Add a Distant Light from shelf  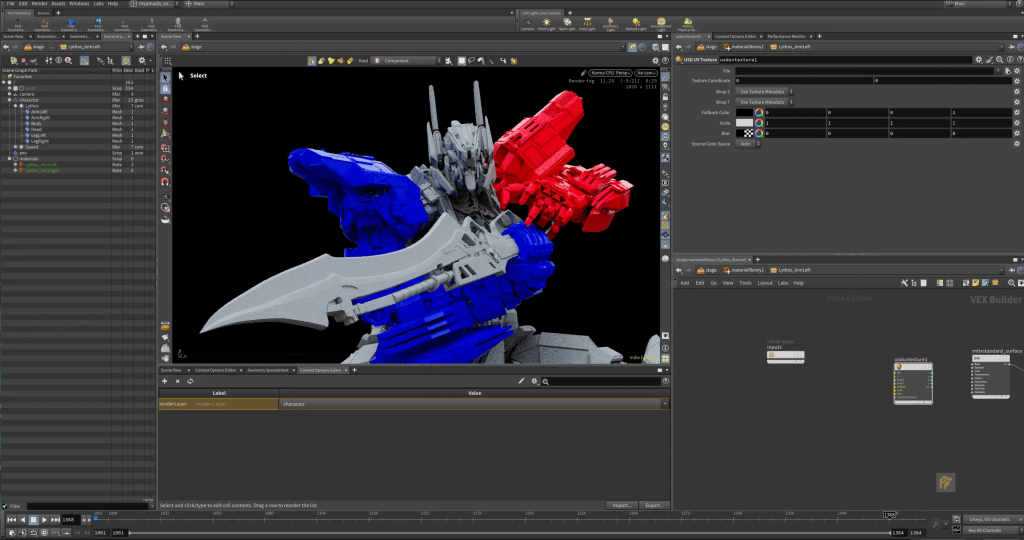tap(636, 23)
